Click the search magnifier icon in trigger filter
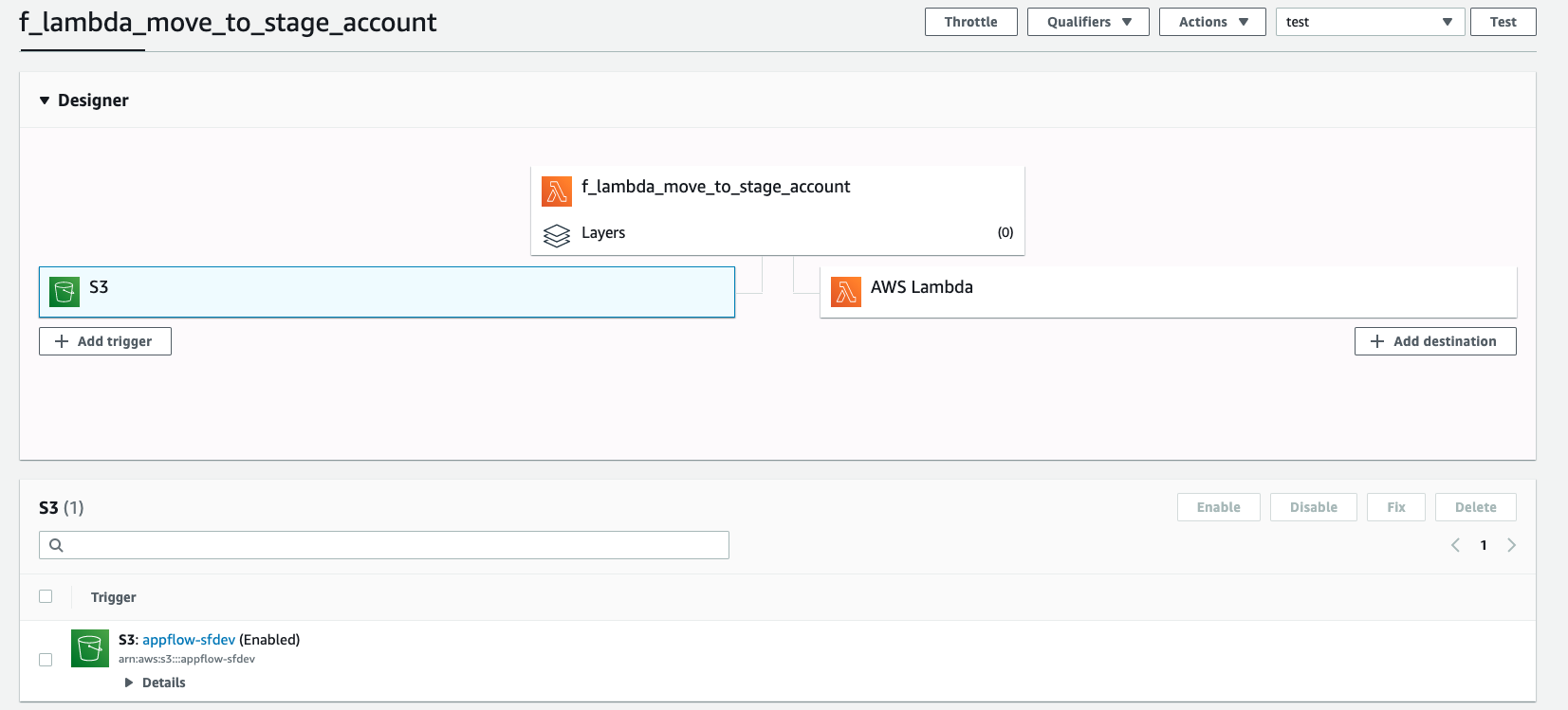The width and height of the screenshot is (1568, 710). [x=56, y=545]
